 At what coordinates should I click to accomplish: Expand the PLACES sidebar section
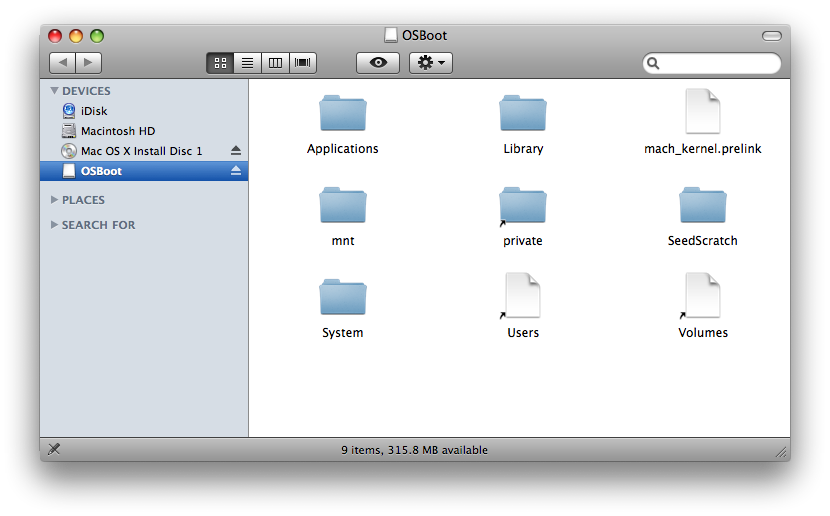tap(54, 200)
